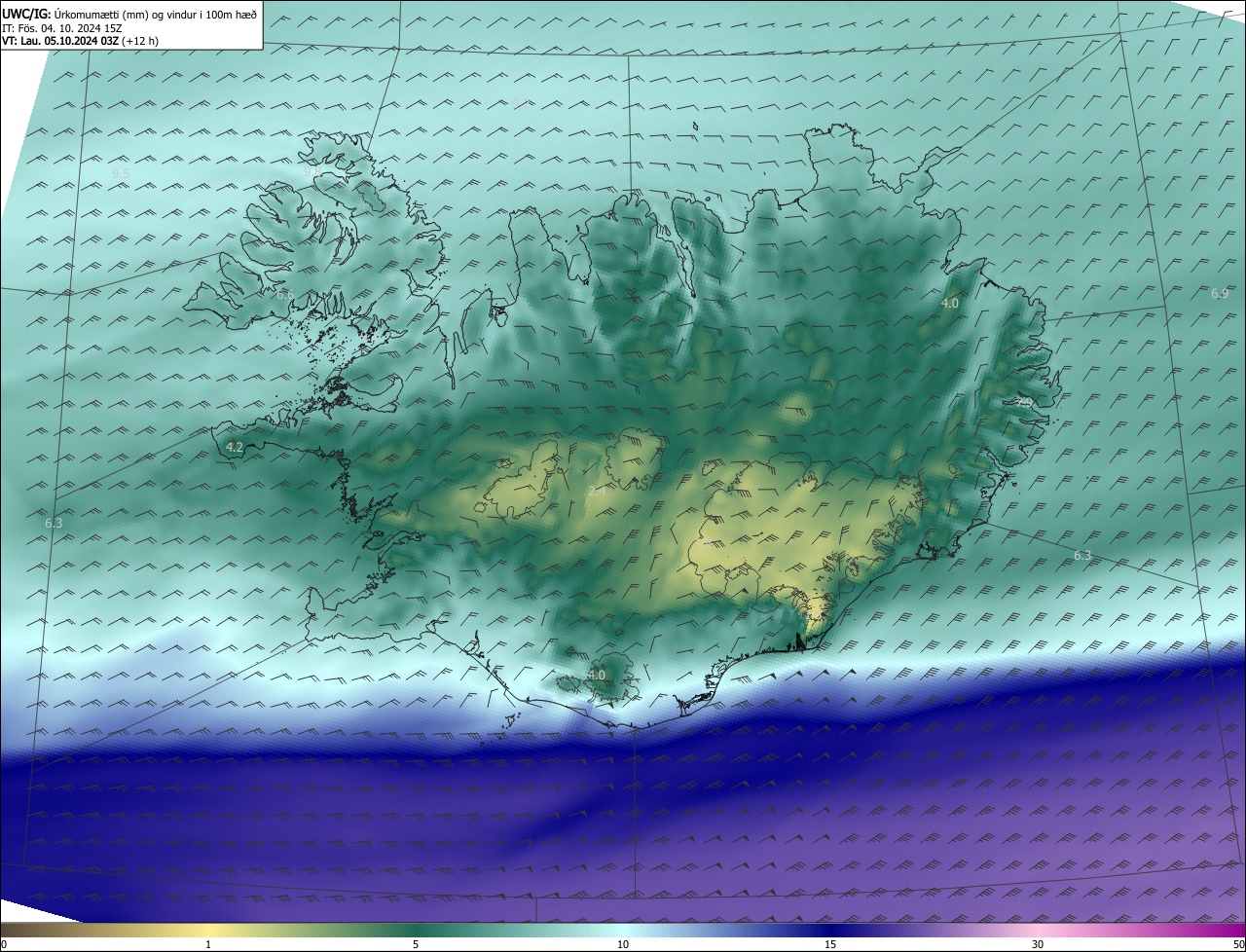The width and height of the screenshot is (1246, 952).
Task: Click the '15' tick on the color scale
Action: click(x=830, y=944)
